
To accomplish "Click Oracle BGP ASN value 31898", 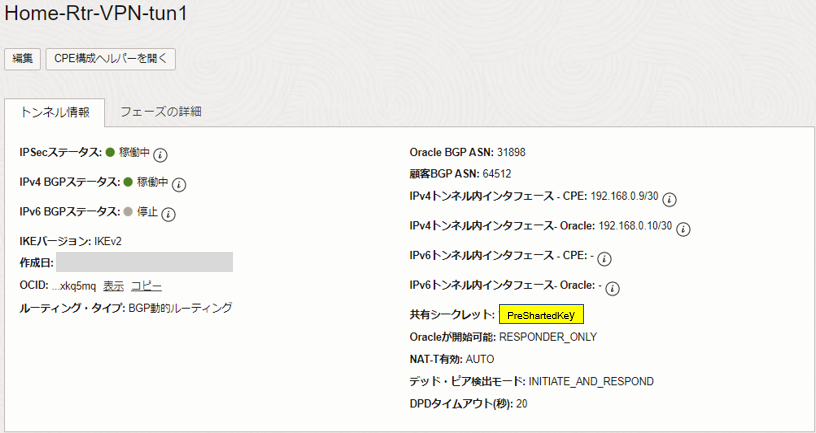I will click(x=511, y=152).
